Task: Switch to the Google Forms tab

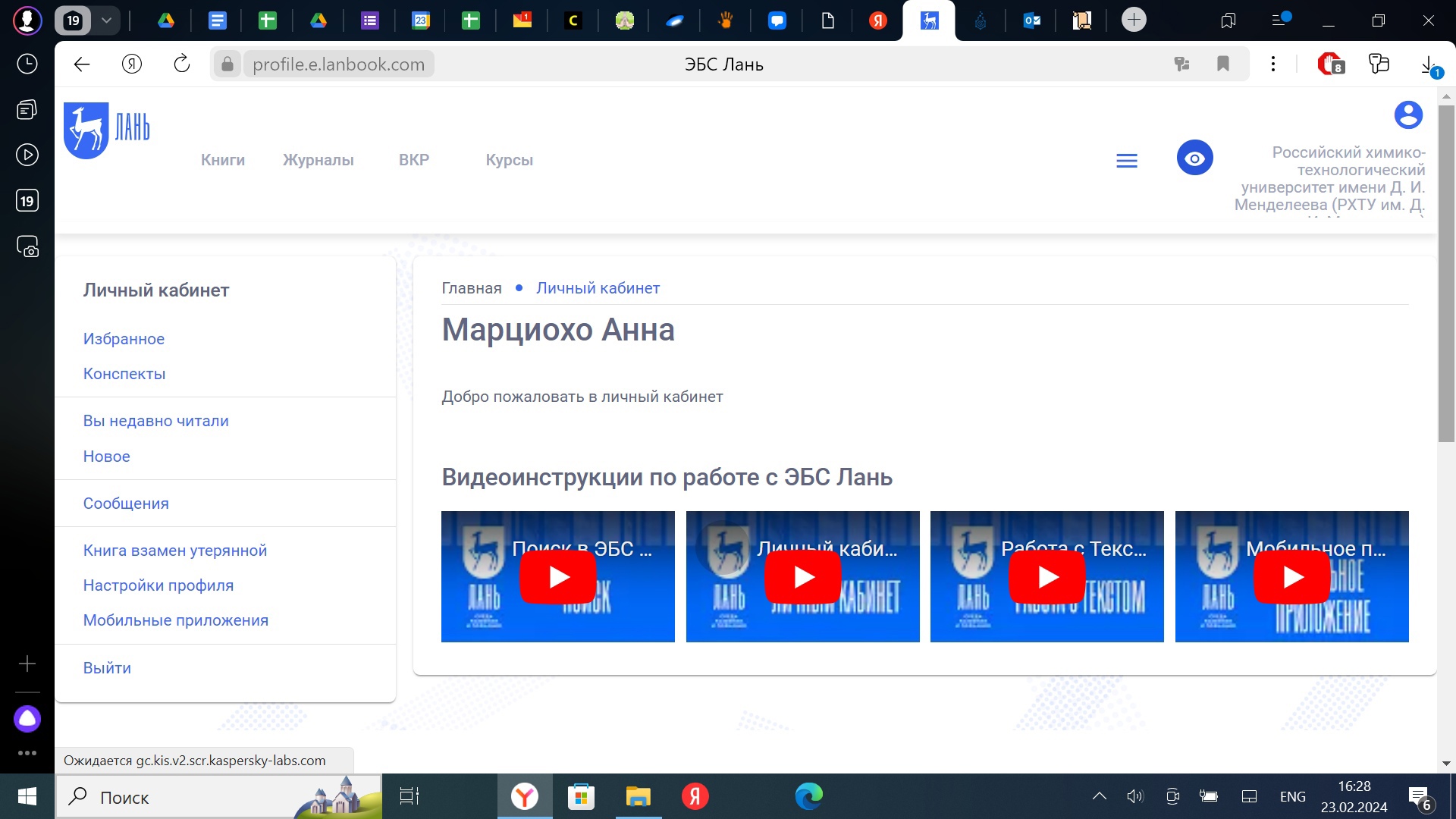Action: click(369, 20)
